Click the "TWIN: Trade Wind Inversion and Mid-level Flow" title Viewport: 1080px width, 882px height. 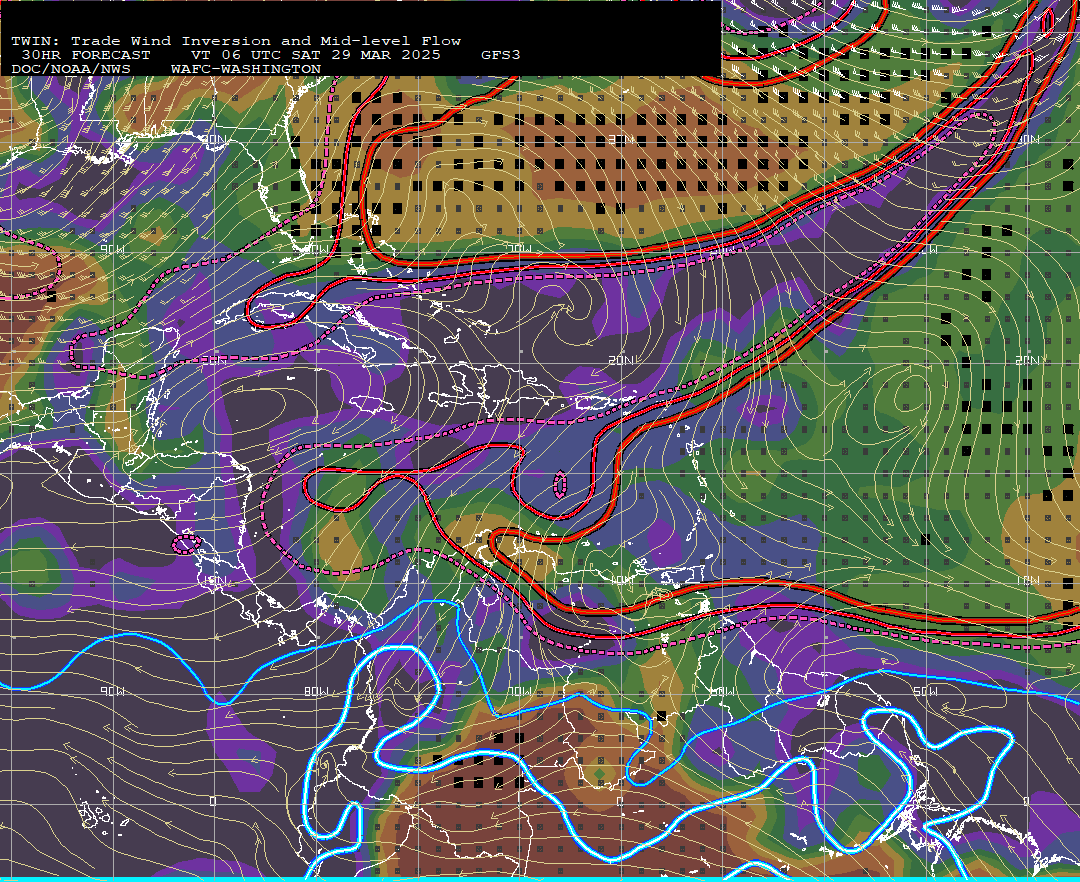(236, 41)
